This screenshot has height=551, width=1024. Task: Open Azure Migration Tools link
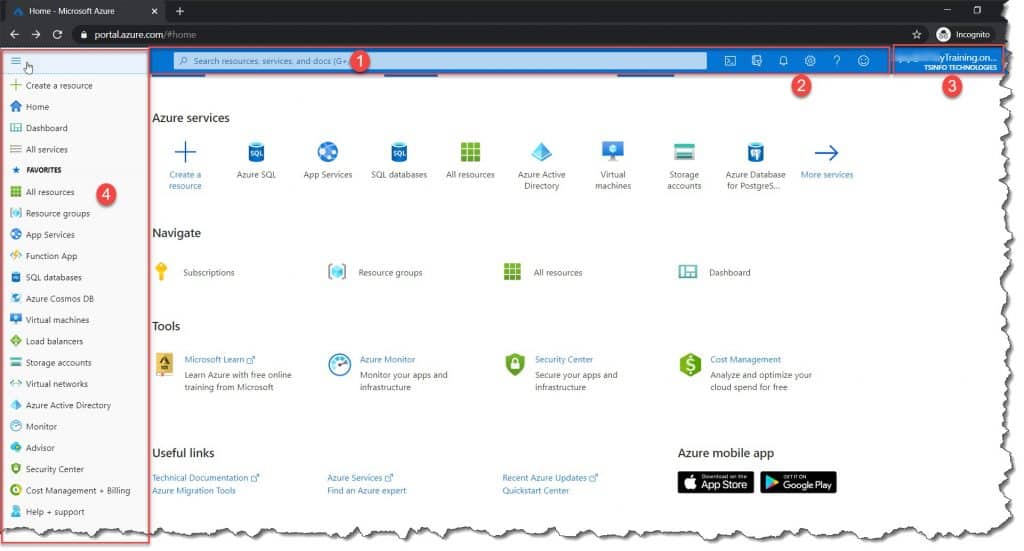click(194, 491)
